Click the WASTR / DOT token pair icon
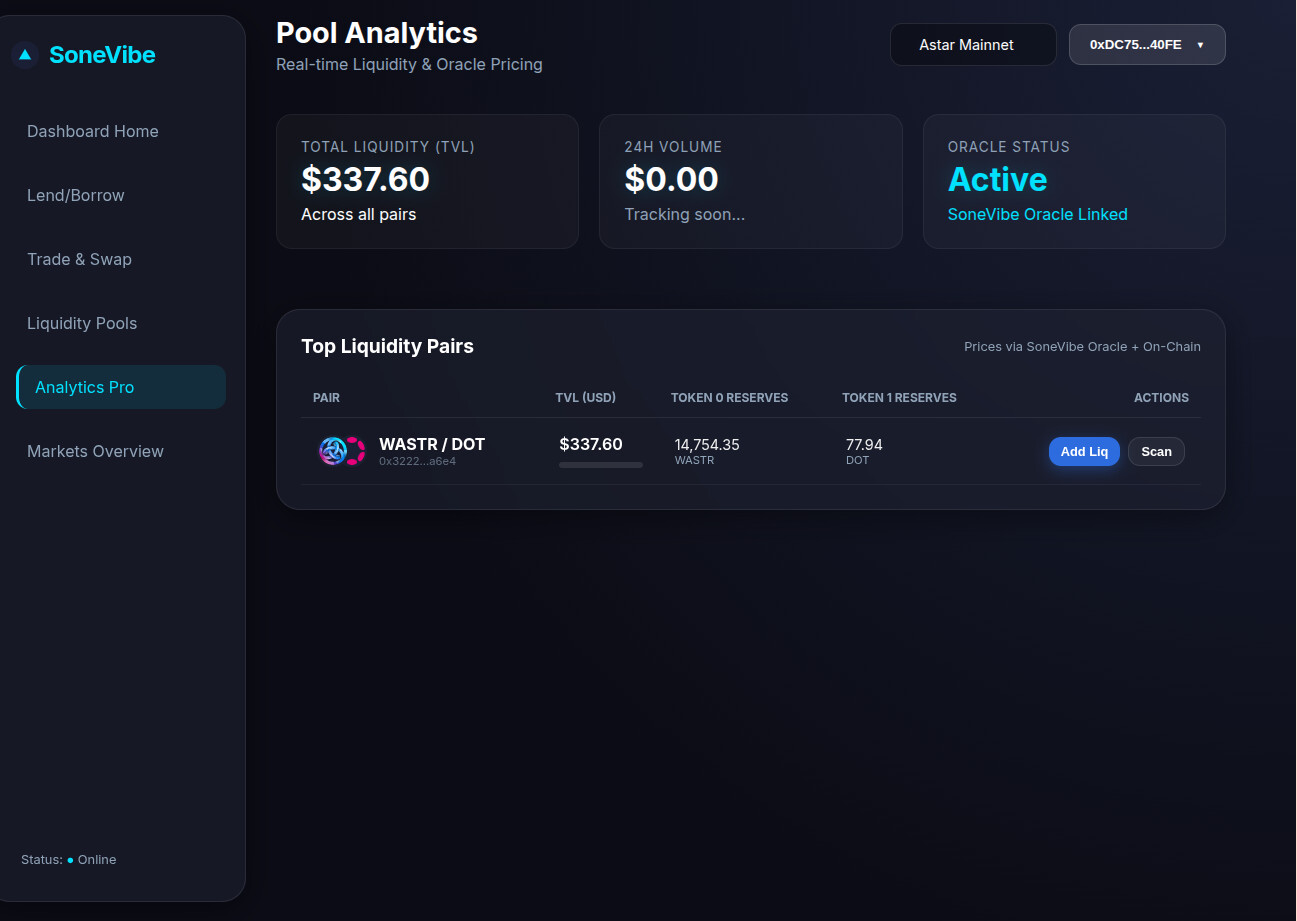Viewport: 1297px width, 921px height. [342, 451]
